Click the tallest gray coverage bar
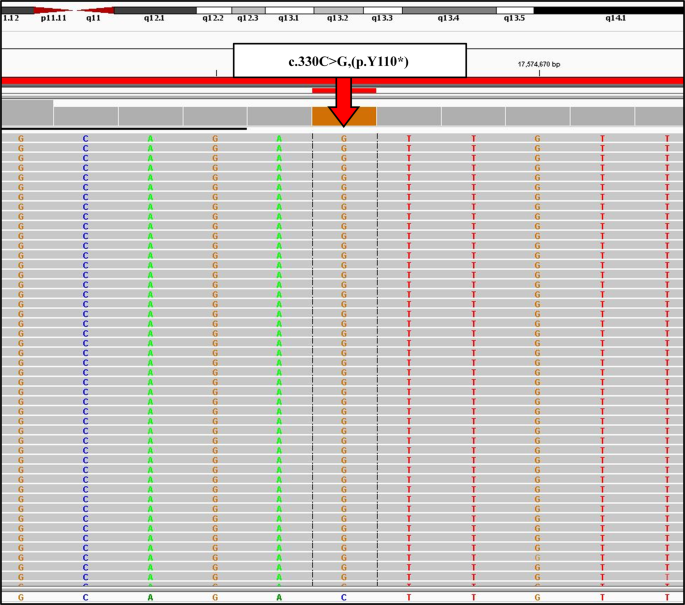Viewport: 685px width, 605px height. coord(28,113)
